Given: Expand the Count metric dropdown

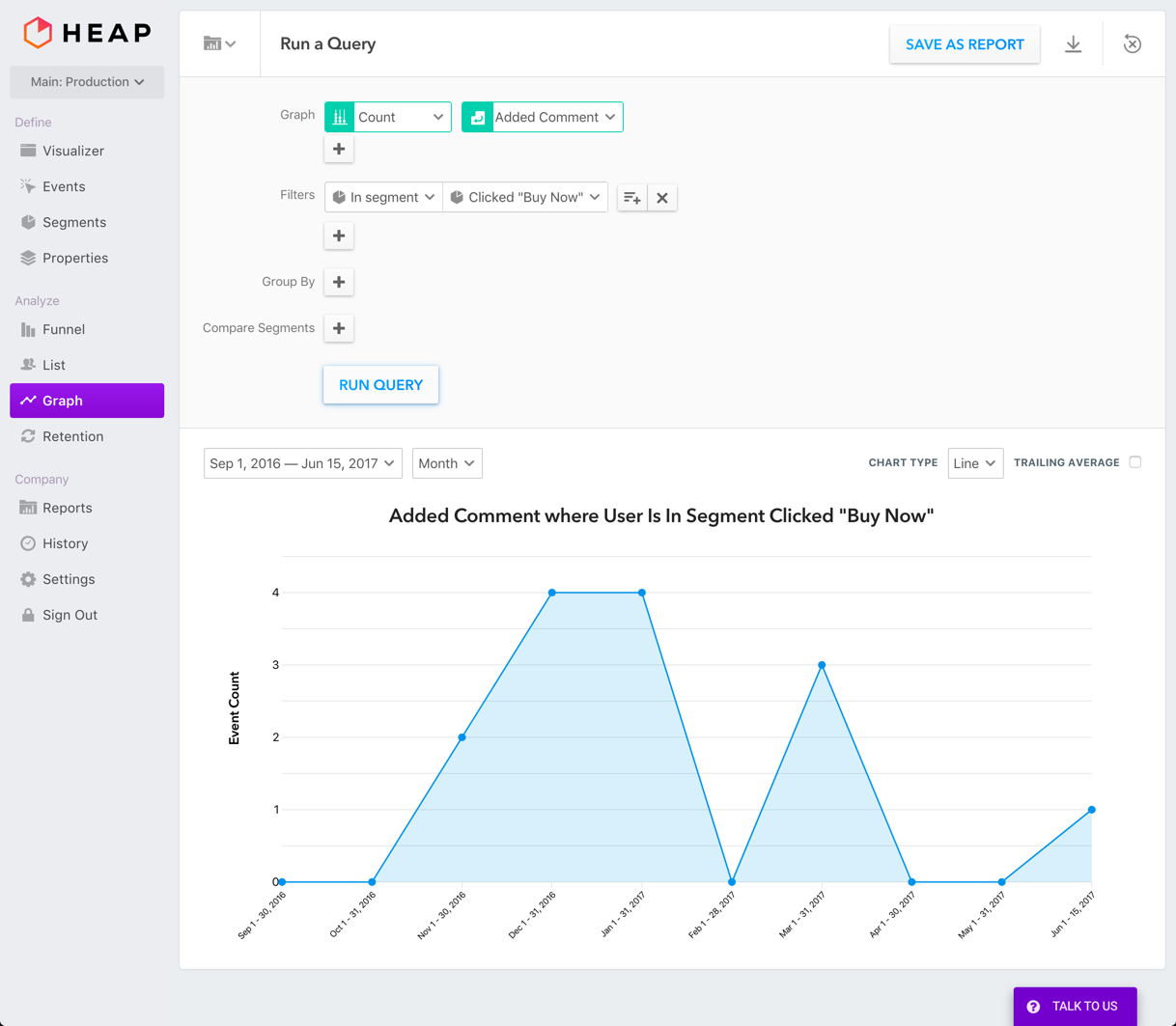Looking at the screenshot, I should [388, 117].
